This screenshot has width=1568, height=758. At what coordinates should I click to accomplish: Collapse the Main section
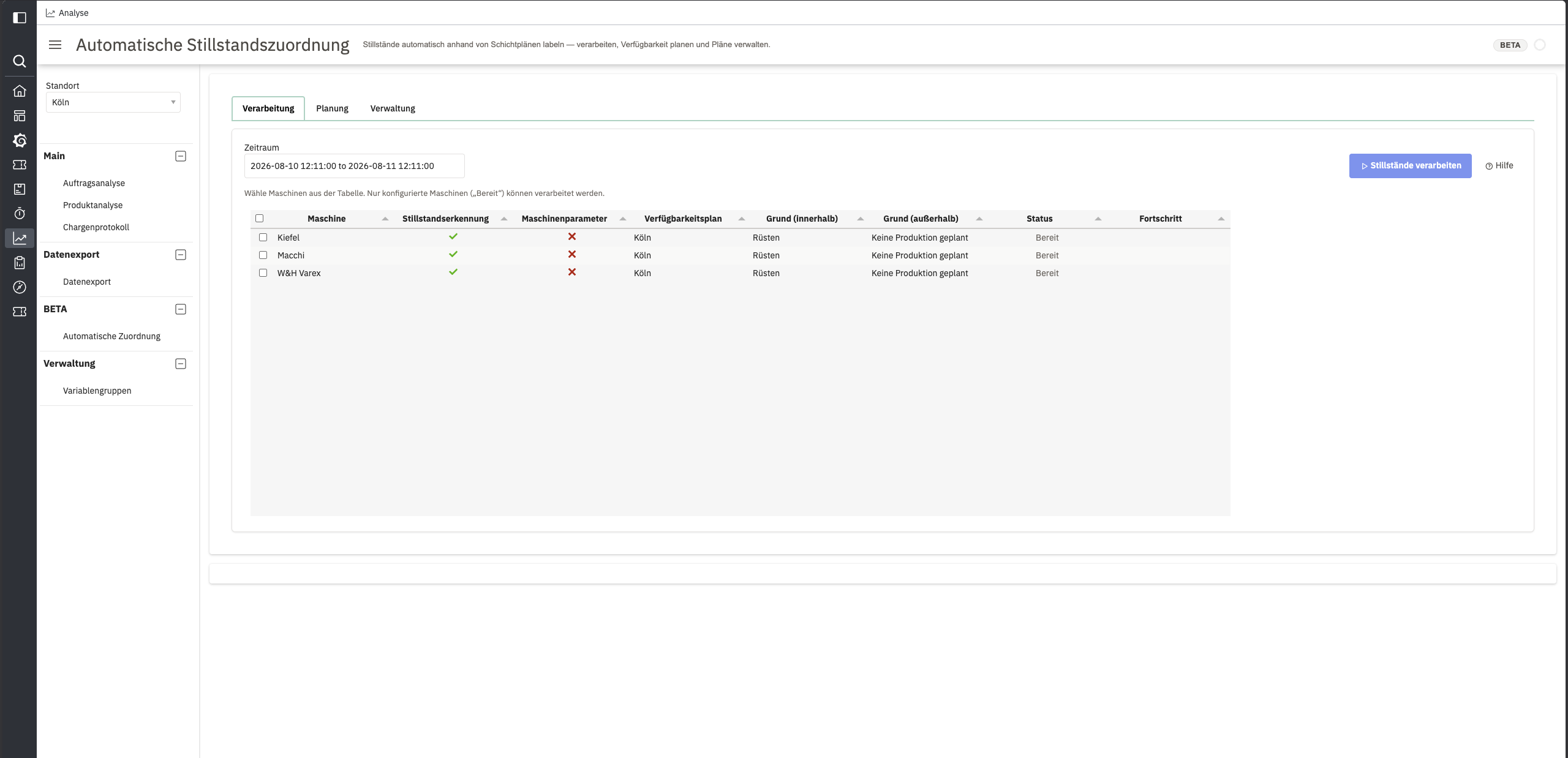point(181,156)
